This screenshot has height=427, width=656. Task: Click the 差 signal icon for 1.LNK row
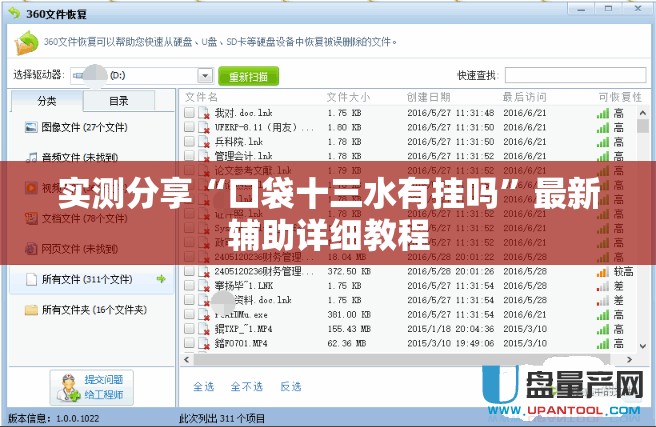(x=603, y=286)
